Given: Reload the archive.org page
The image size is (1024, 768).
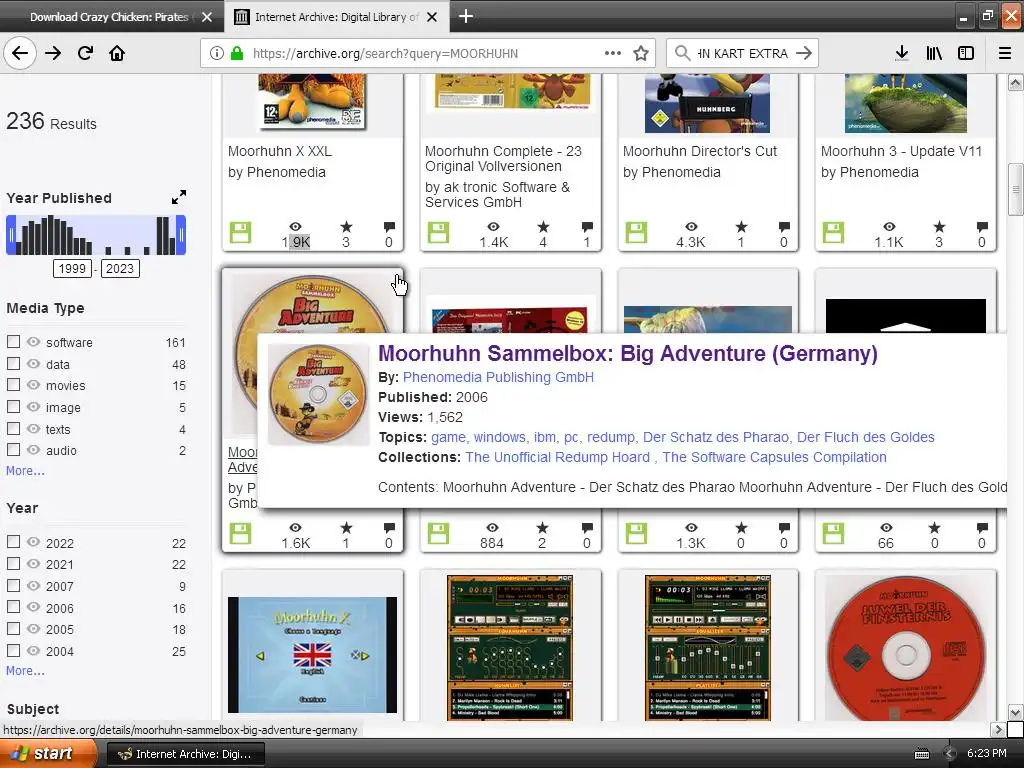Looking at the screenshot, I should (x=86, y=54).
